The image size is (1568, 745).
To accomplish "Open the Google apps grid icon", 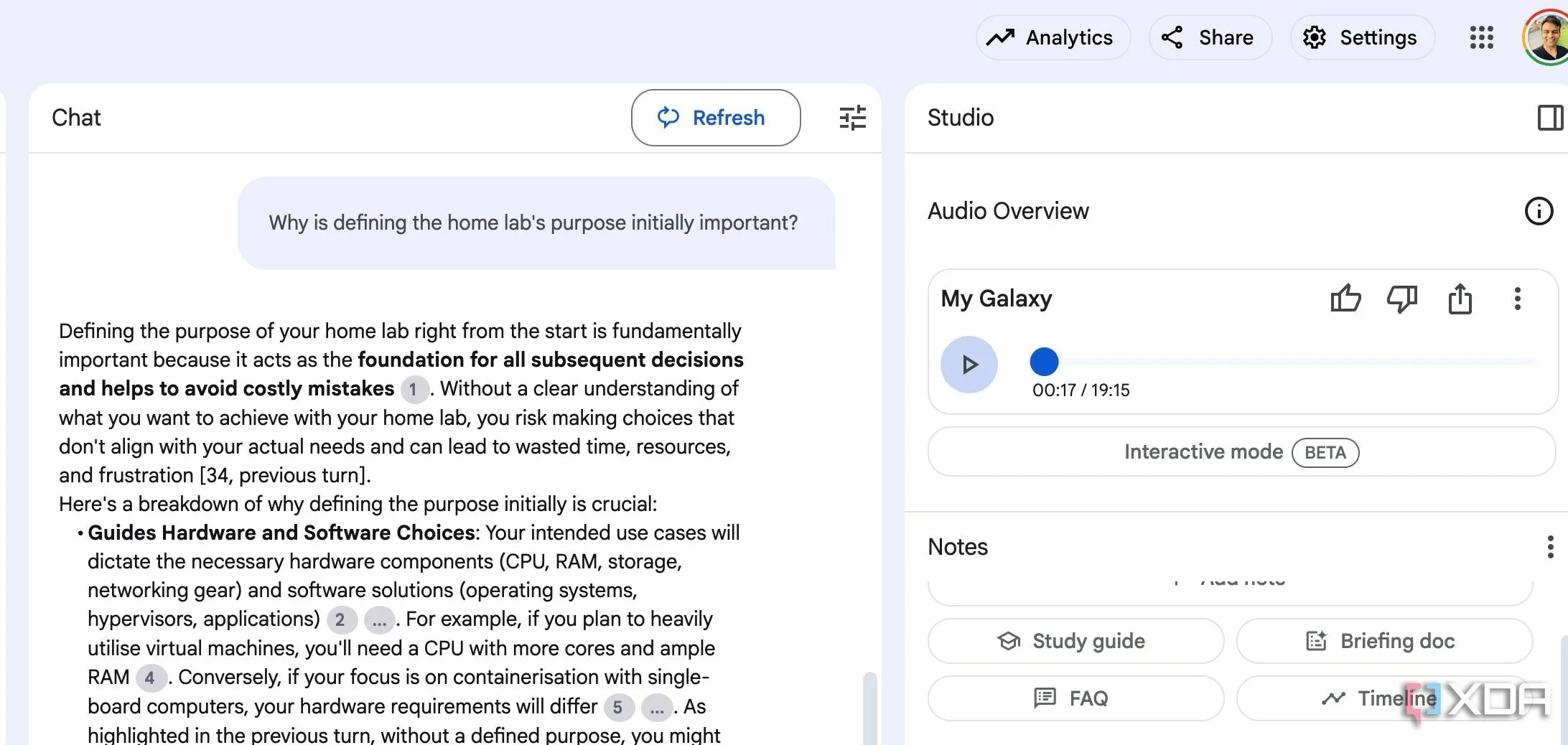I will [1481, 37].
